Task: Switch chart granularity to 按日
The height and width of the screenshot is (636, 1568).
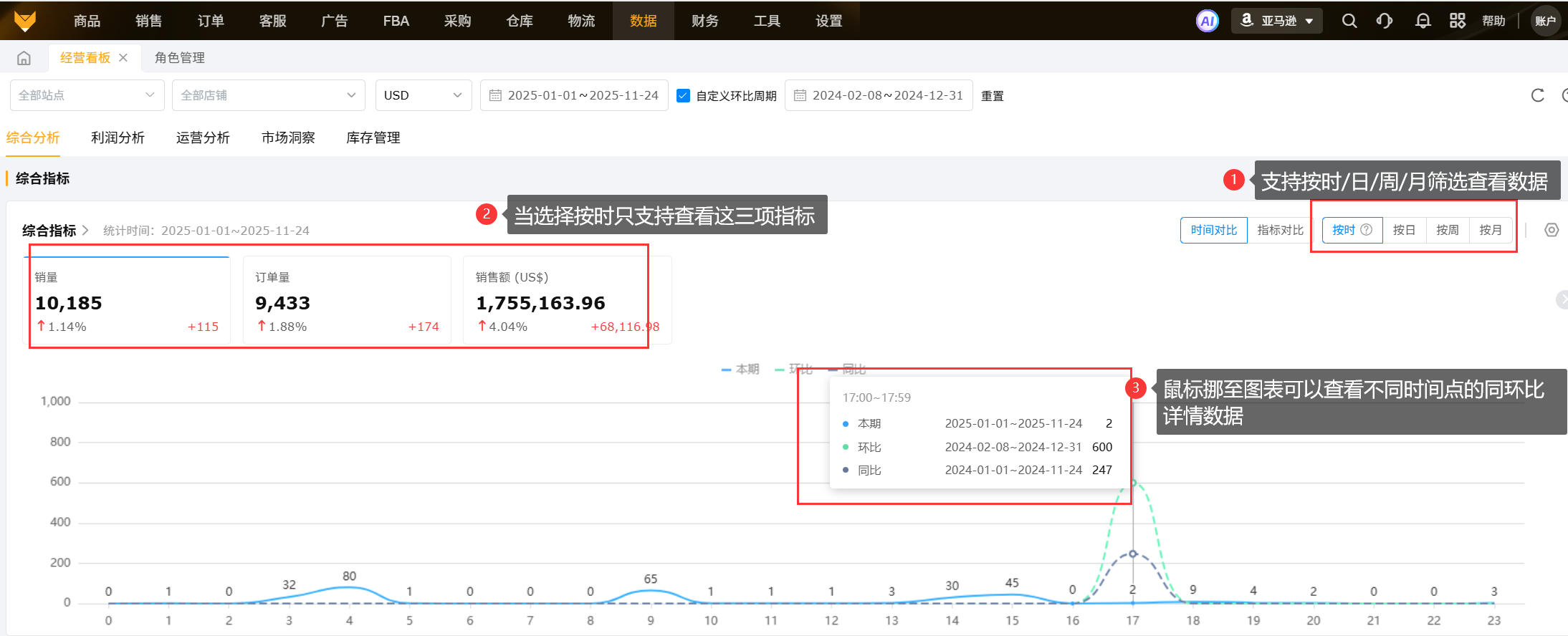Action: (1404, 230)
